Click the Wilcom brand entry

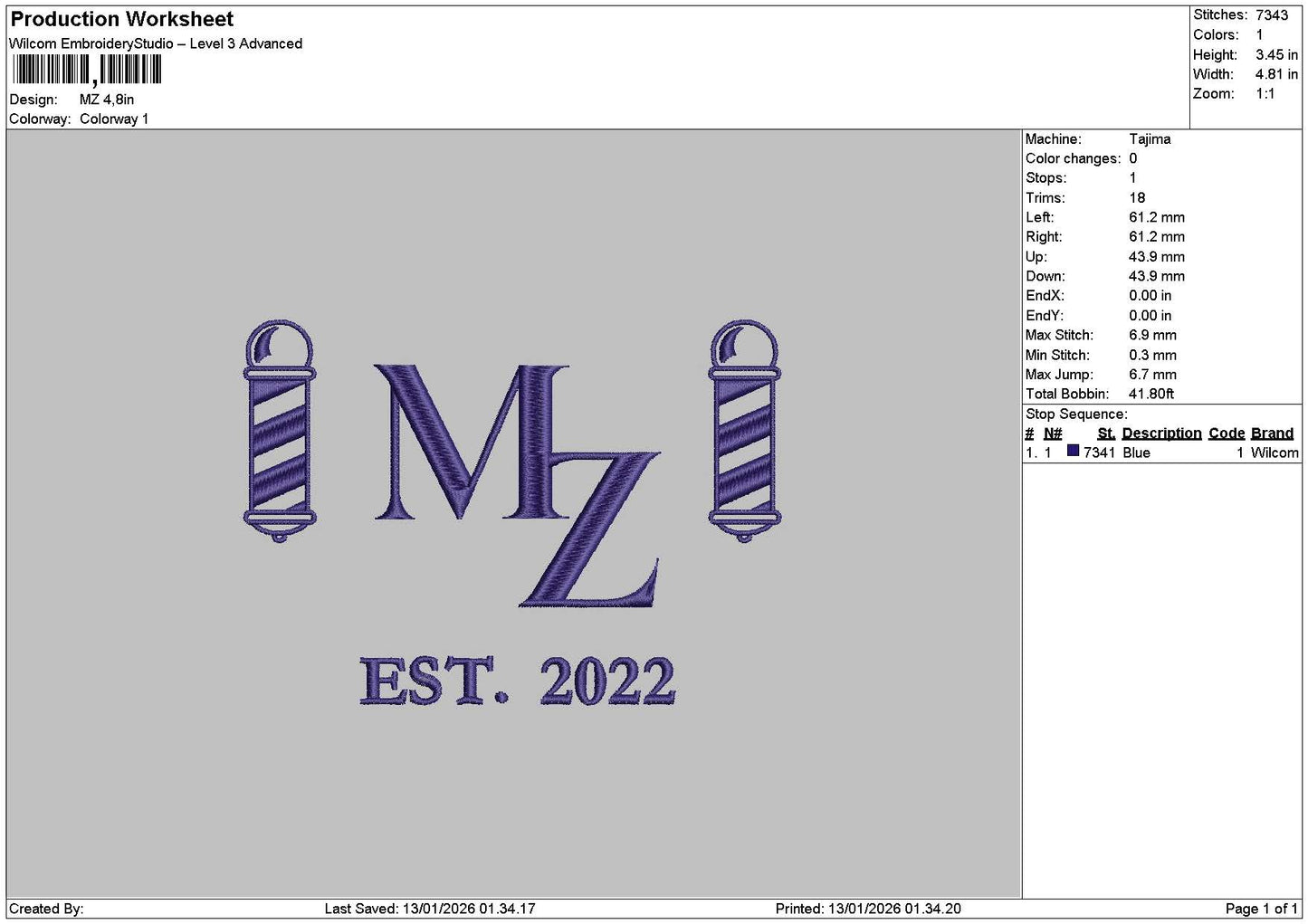[1275, 452]
